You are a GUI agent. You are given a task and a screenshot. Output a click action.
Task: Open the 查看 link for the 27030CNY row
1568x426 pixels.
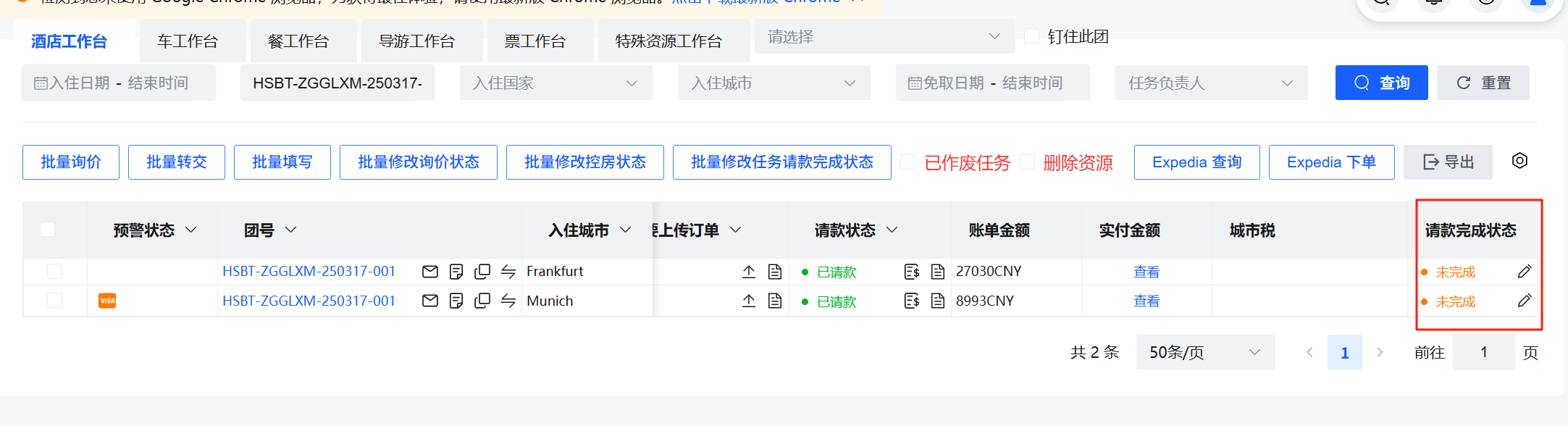(1146, 272)
